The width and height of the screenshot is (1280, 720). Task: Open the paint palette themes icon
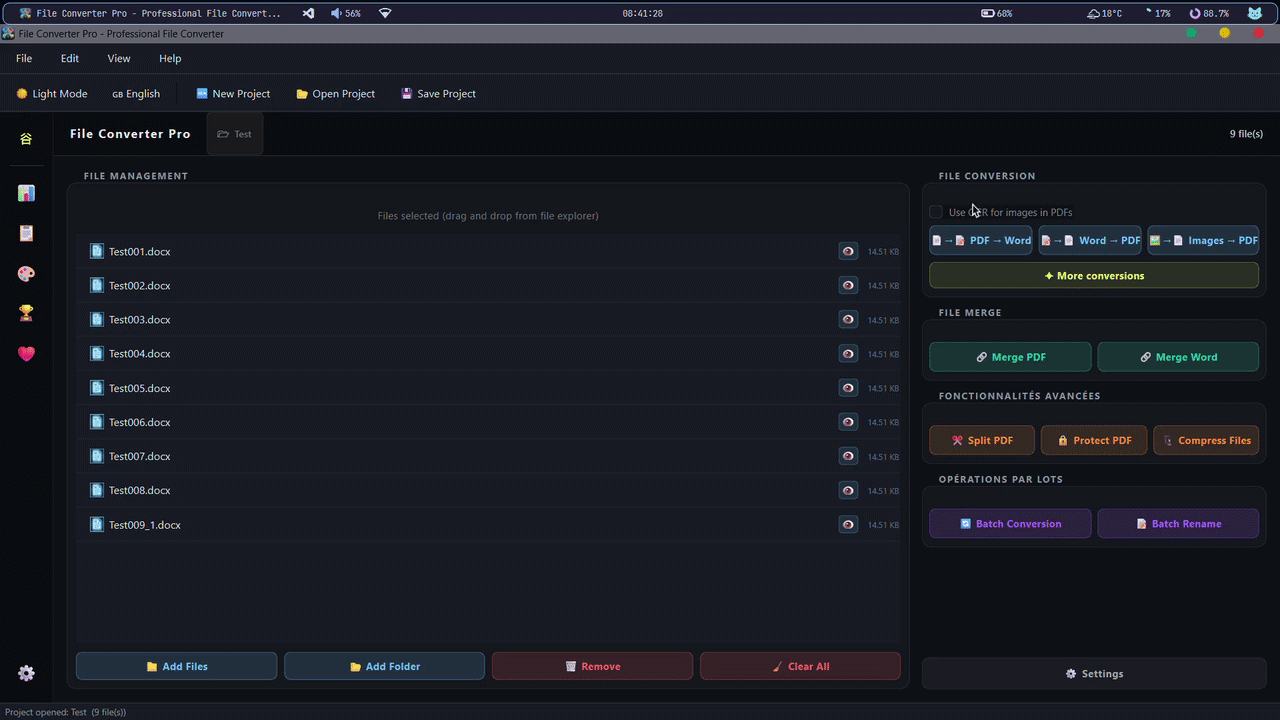[x=26, y=273]
